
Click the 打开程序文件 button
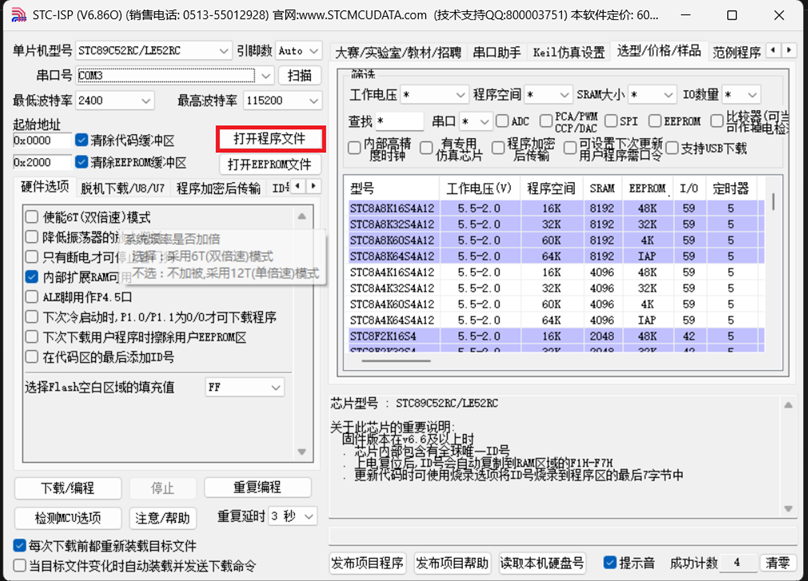pos(270,138)
